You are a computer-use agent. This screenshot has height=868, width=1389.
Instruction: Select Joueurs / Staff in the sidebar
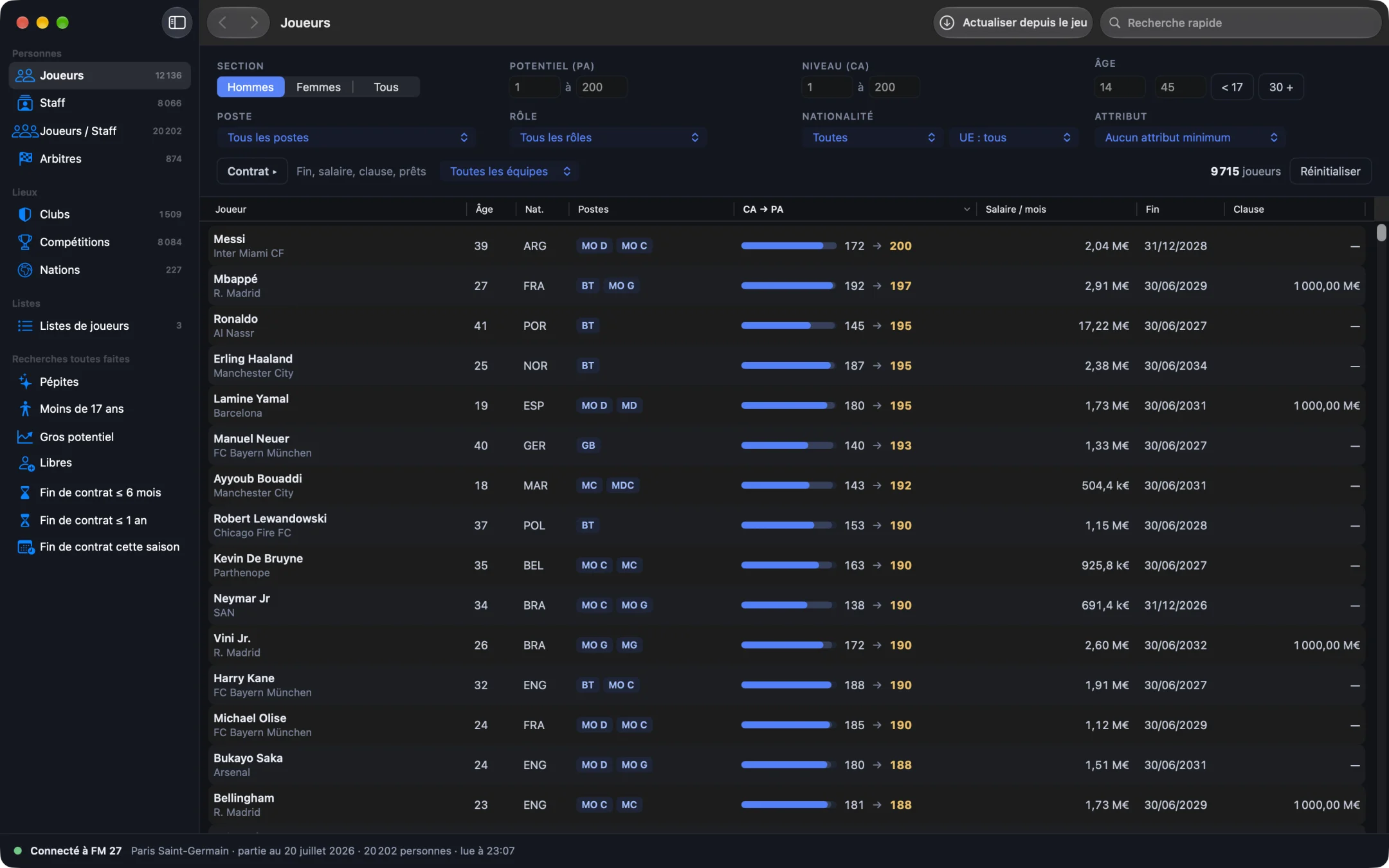[100, 131]
